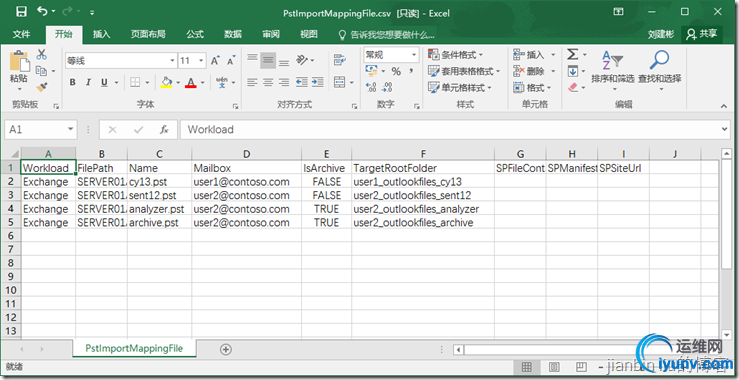Select the PstImportMappingFile sheet tab
This screenshot has width=739, height=380.
pos(134,348)
